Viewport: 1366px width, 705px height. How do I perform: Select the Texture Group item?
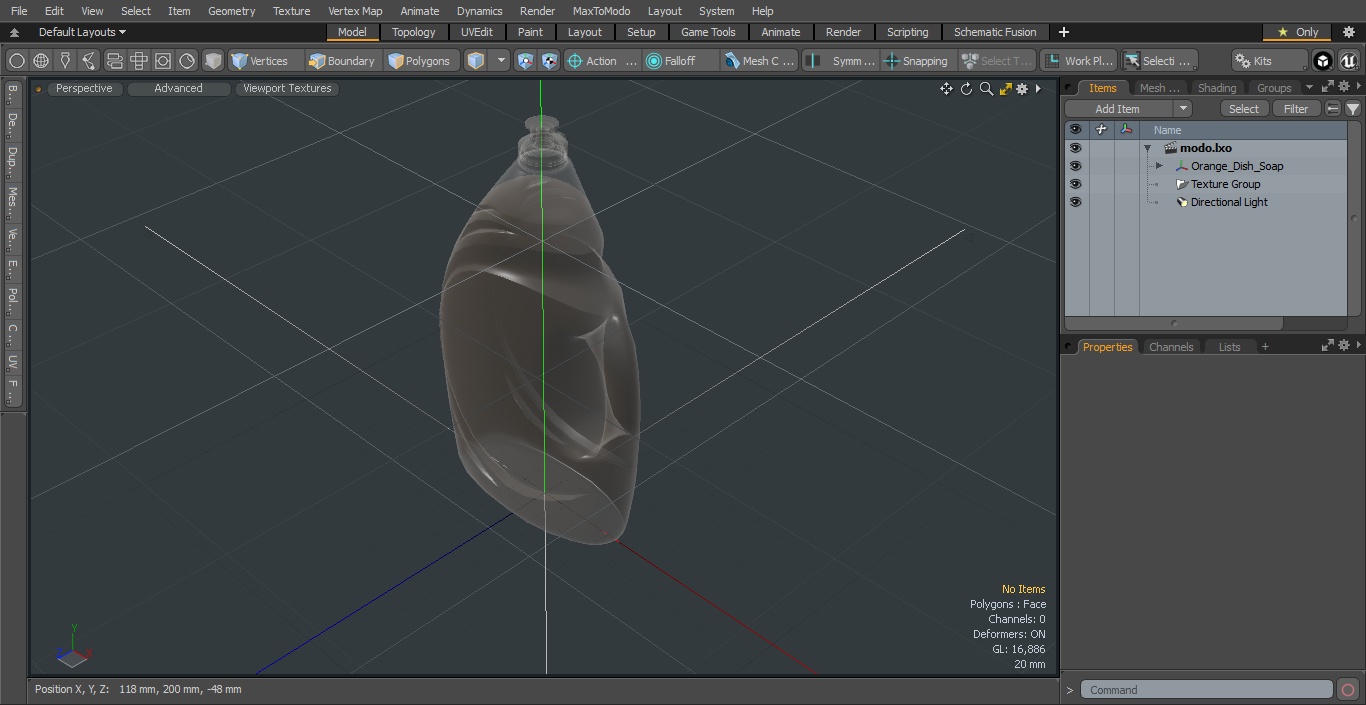coord(1225,184)
